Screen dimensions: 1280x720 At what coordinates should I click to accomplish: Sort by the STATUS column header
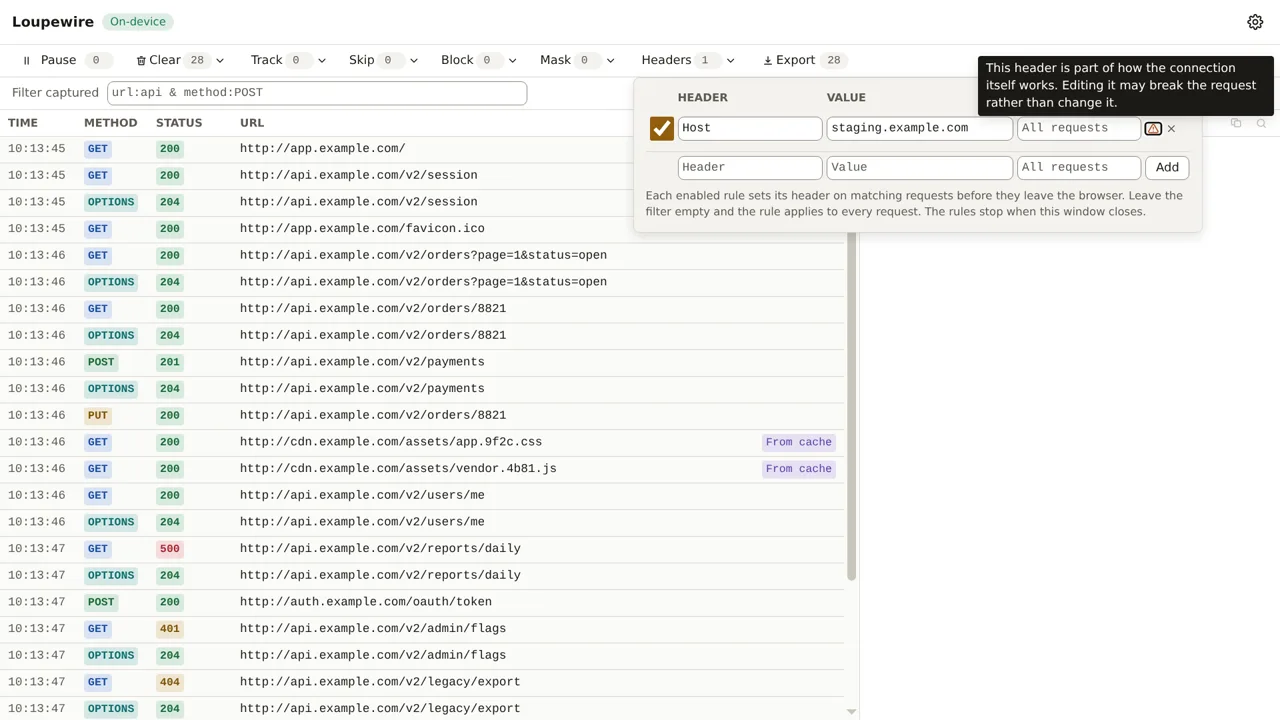179,123
